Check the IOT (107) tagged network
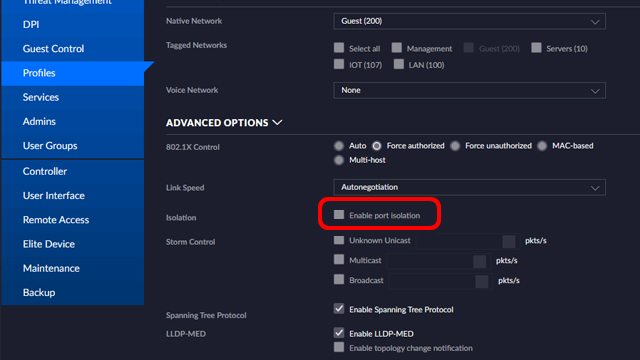Image resolution: width=640 pixels, height=360 pixels. (x=339, y=64)
